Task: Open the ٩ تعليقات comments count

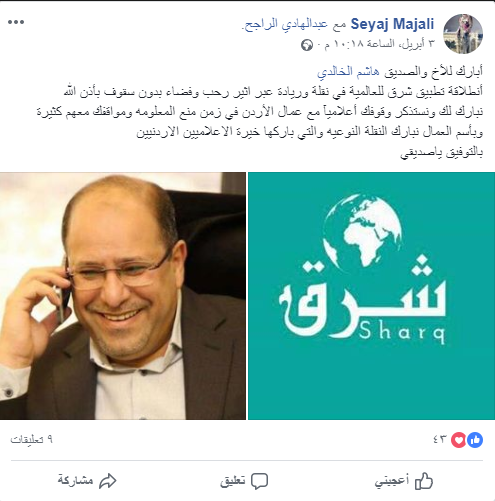Action: click(x=32, y=440)
